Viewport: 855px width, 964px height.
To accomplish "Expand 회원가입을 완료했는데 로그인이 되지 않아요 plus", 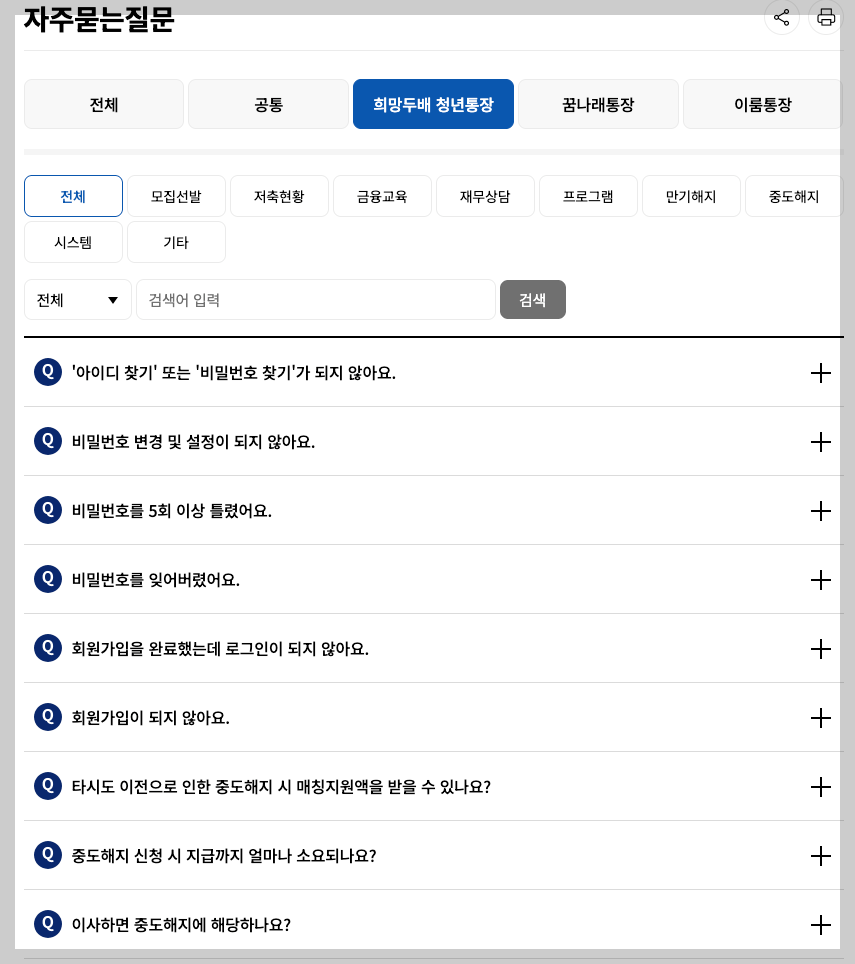I will pos(821,649).
